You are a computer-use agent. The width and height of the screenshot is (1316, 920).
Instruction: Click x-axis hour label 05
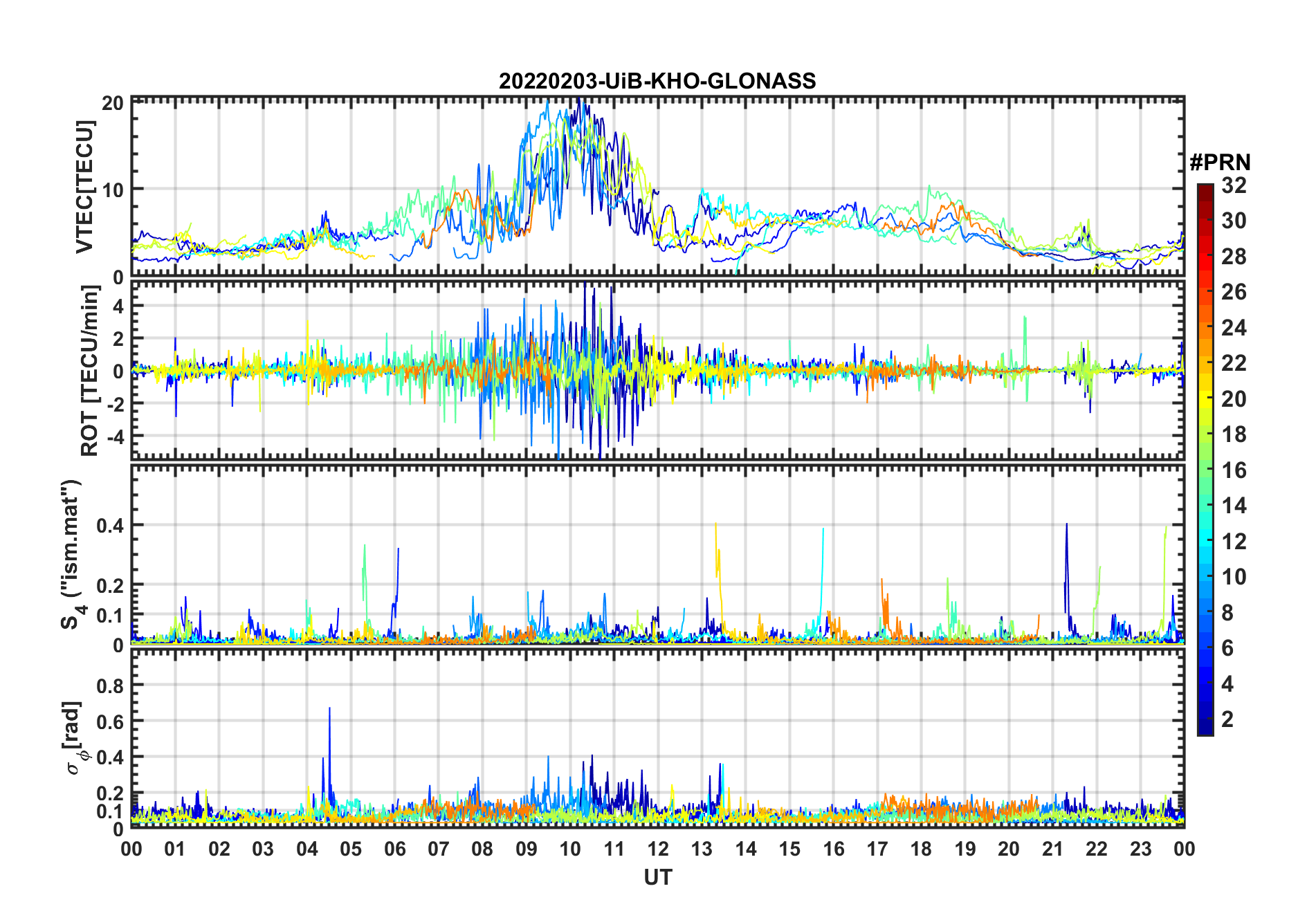tap(351, 849)
